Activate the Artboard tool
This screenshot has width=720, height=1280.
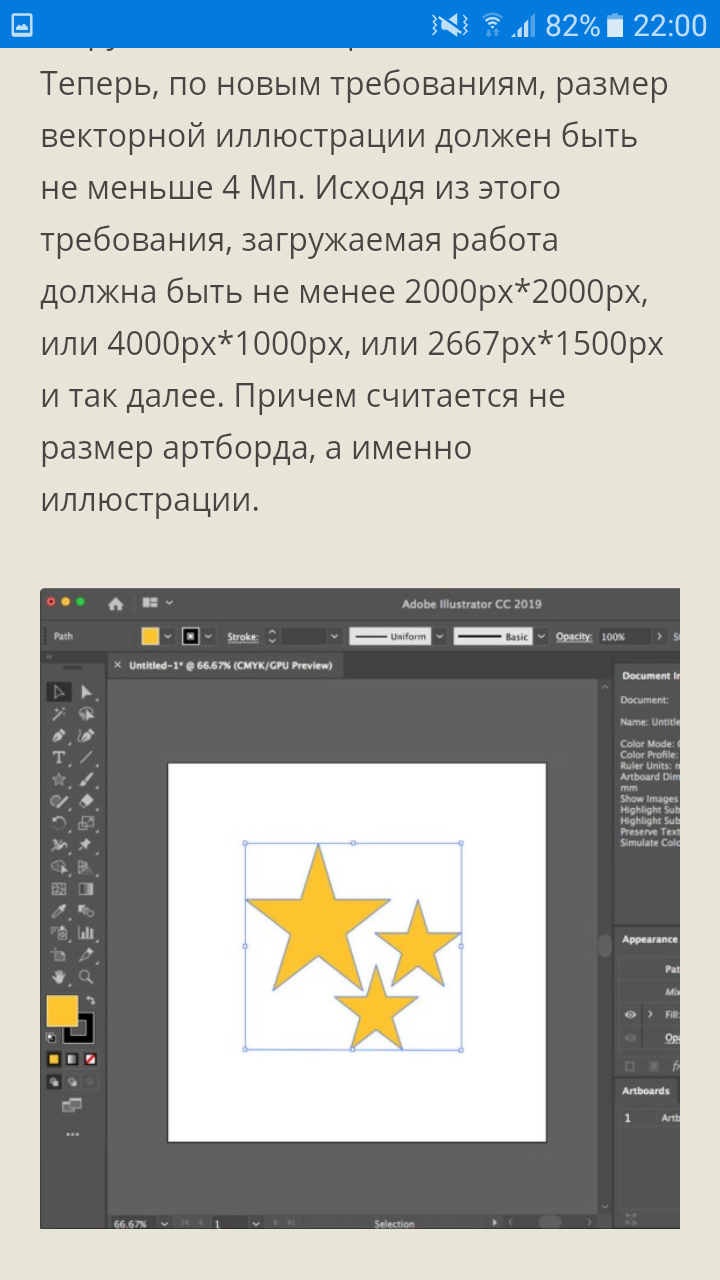pyautogui.click(x=58, y=954)
